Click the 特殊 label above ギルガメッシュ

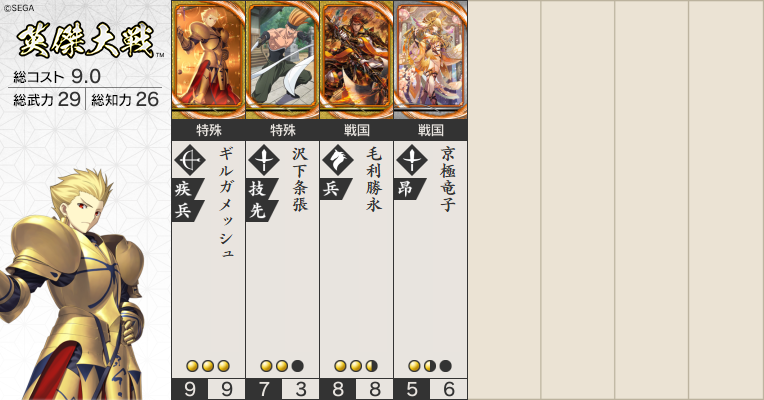(x=209, y=130)
